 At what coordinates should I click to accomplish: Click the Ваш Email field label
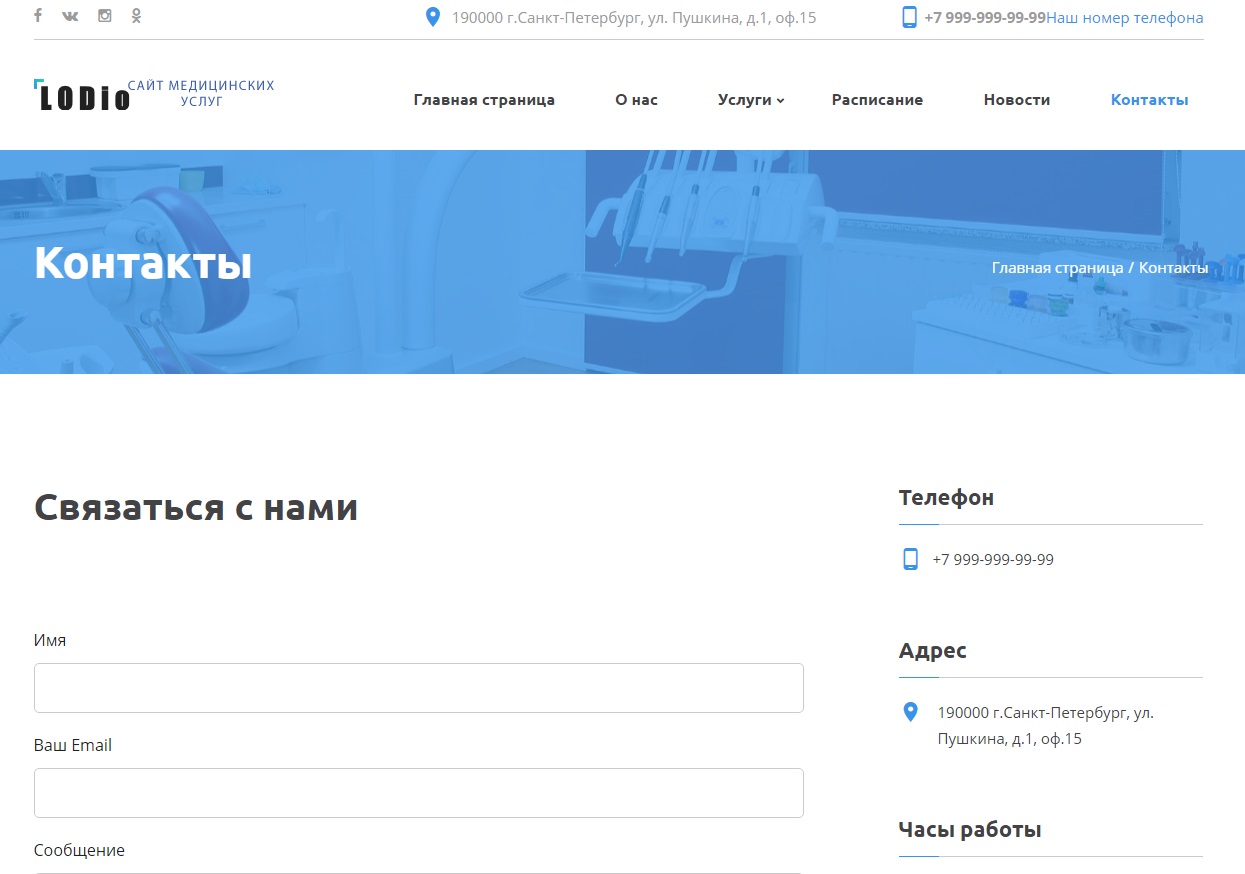click(73, 745)
